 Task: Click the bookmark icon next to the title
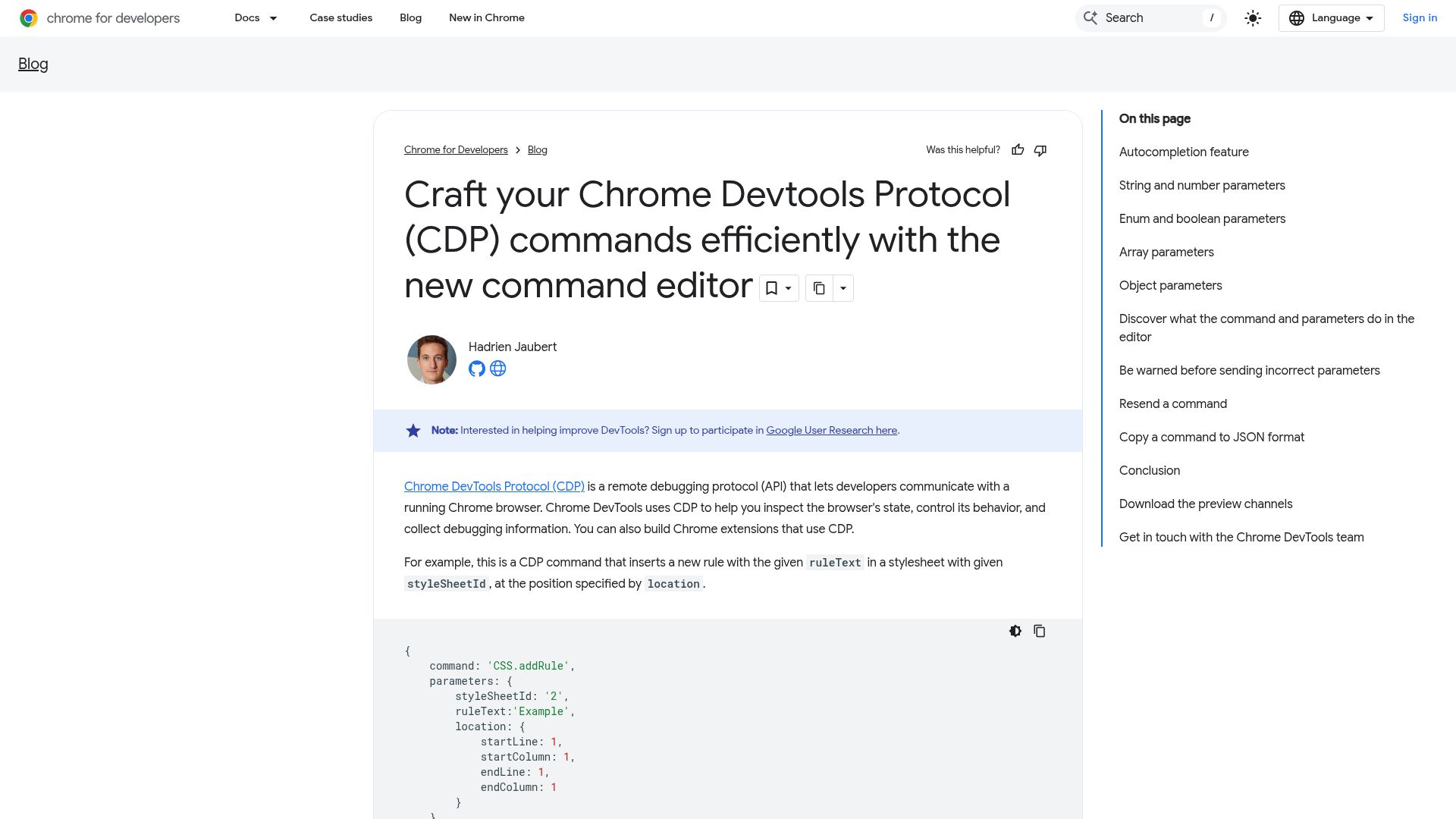pos(771,288)
